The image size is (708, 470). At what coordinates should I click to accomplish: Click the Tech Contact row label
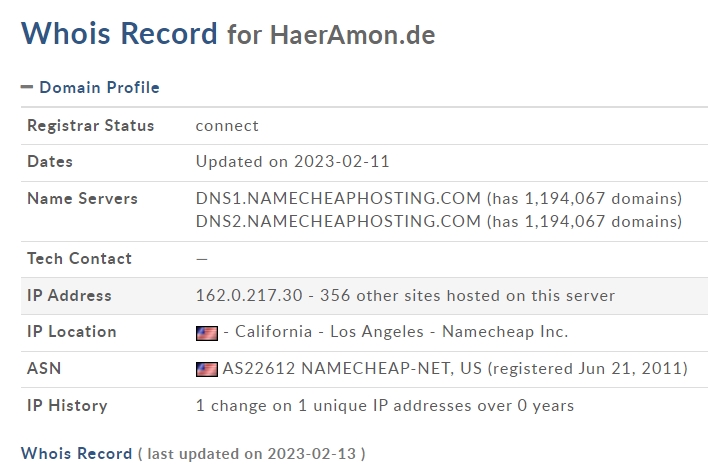click(x=79, y=258)
